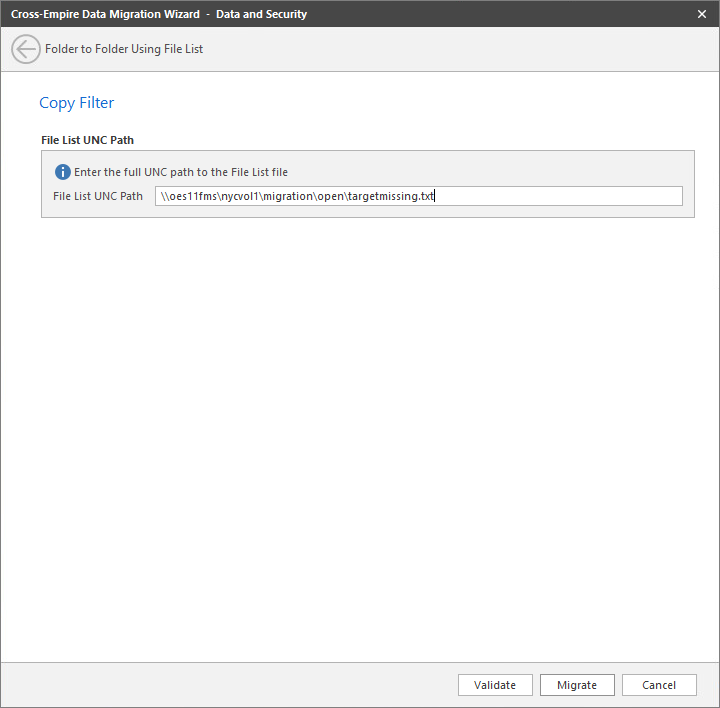Viewport: 720px width, 708px height.
Task: Cancel the wizard
Action: [x=659, y=685]
